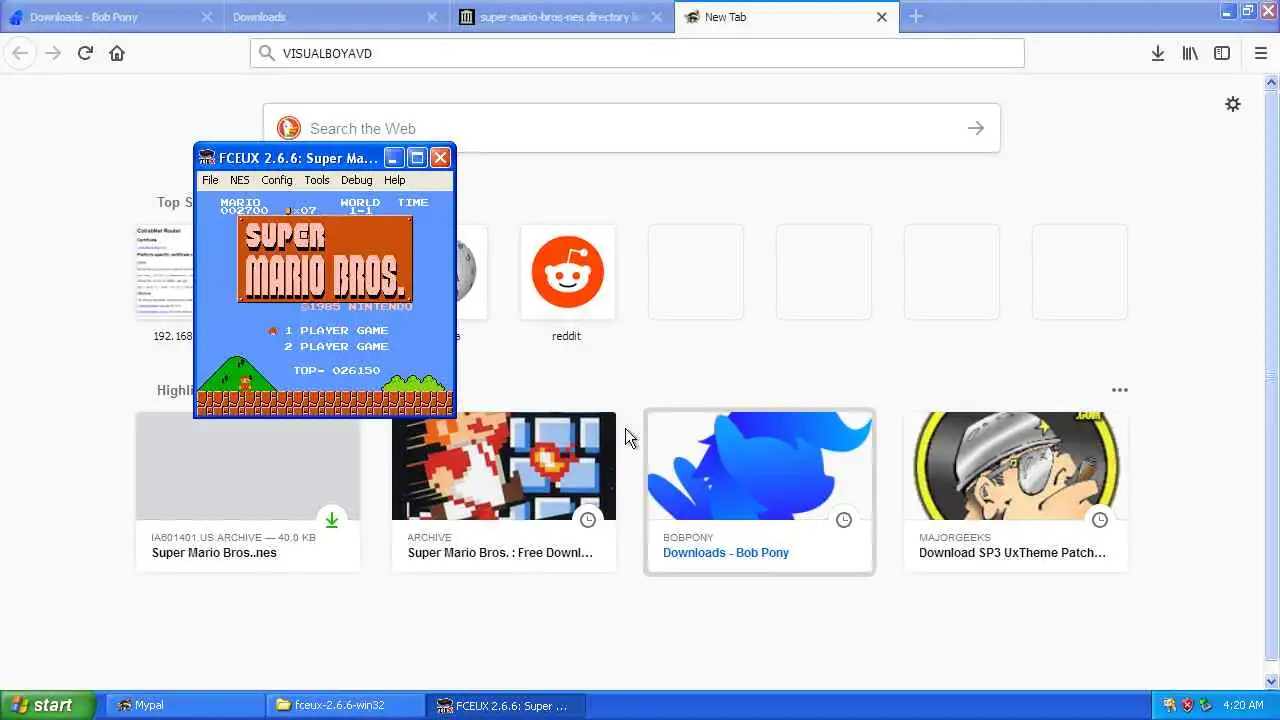The width and height of the screenshot is (1280, 720).
Task: Open Super Mario Bros..nes highlight card
Action: pos(248,491)
